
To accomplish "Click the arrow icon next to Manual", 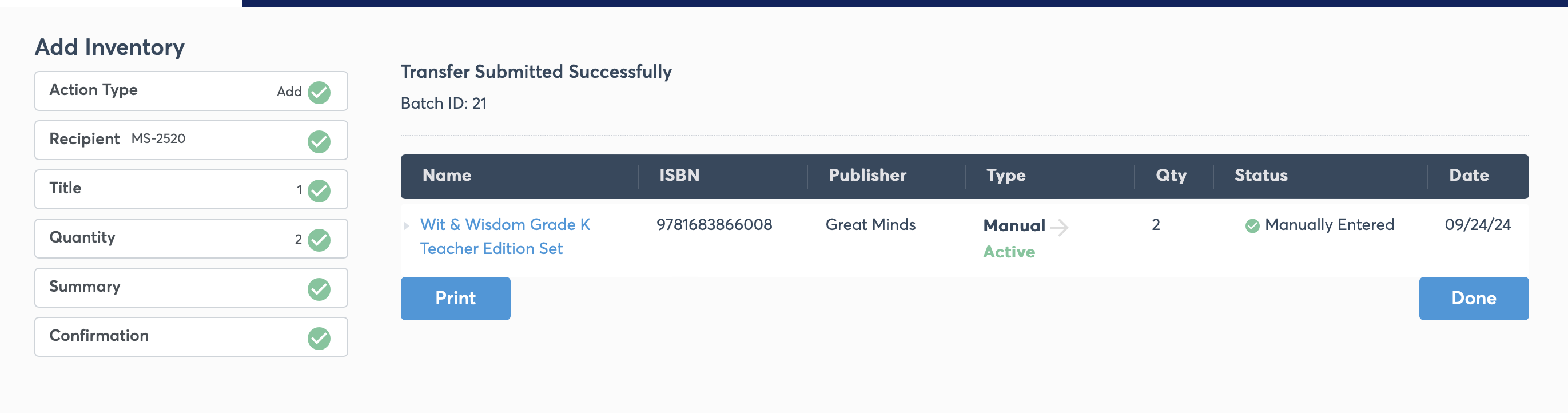I will (x=1059, y=227).
